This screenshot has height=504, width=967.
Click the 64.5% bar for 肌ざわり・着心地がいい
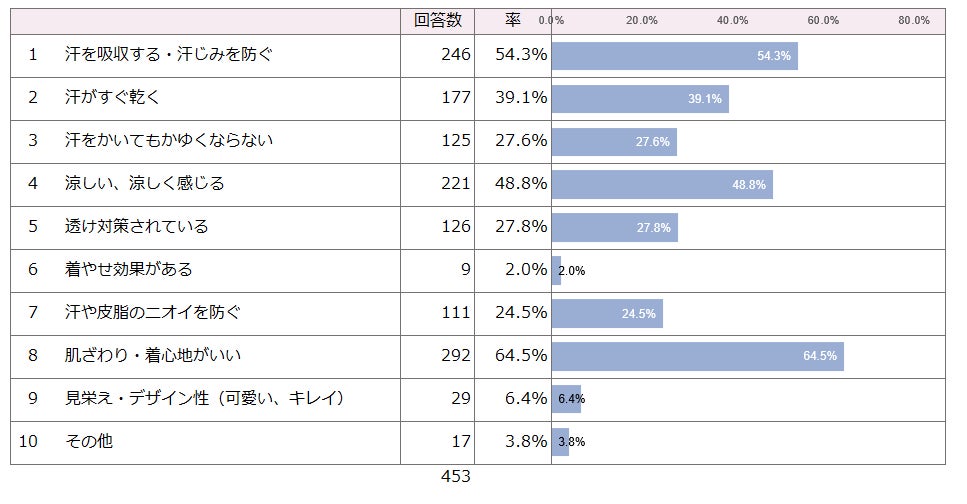pos(697,357)
